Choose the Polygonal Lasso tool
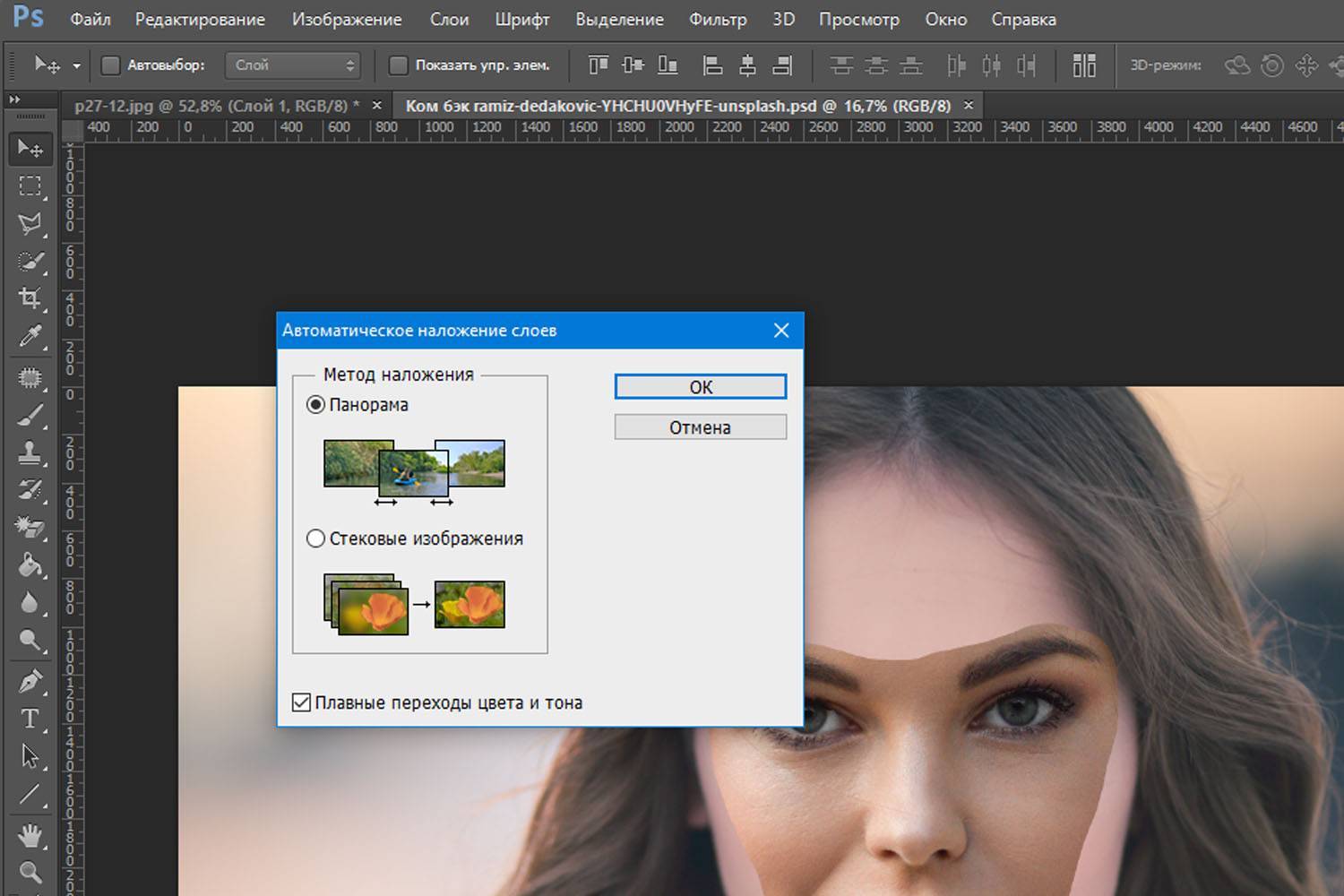The height and width of the screenshot is (896, 1344). point(30,224)
